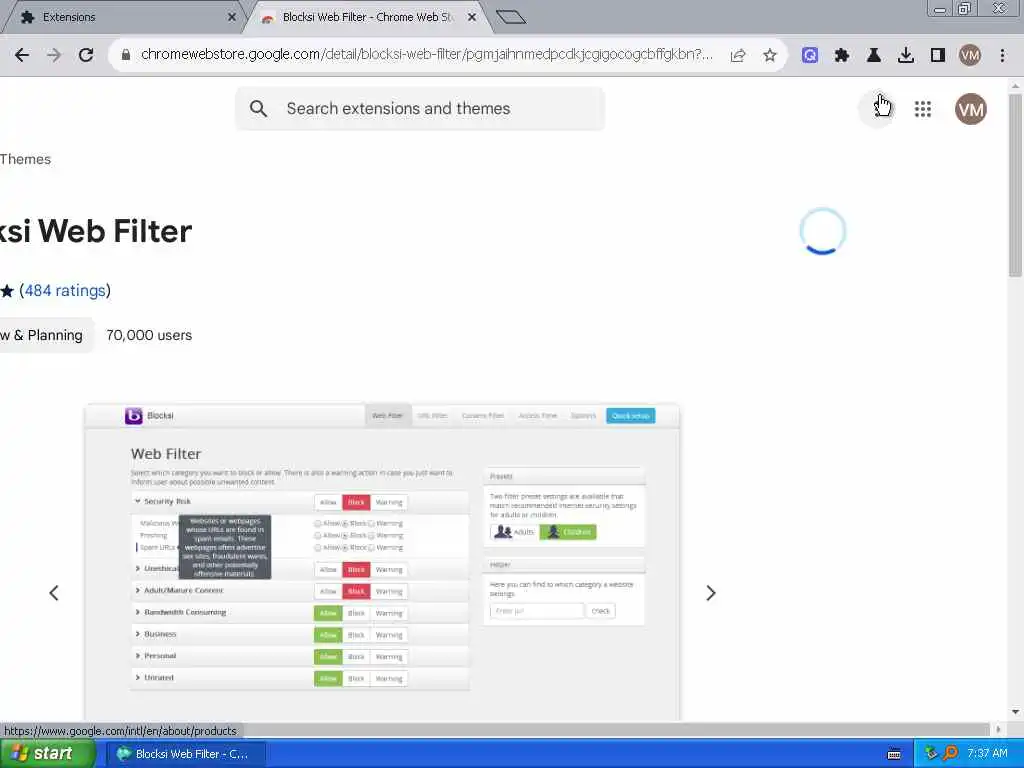Screen dimensions: 1024x768
Task: Open the Downloads tray icon
Action: 906,56
